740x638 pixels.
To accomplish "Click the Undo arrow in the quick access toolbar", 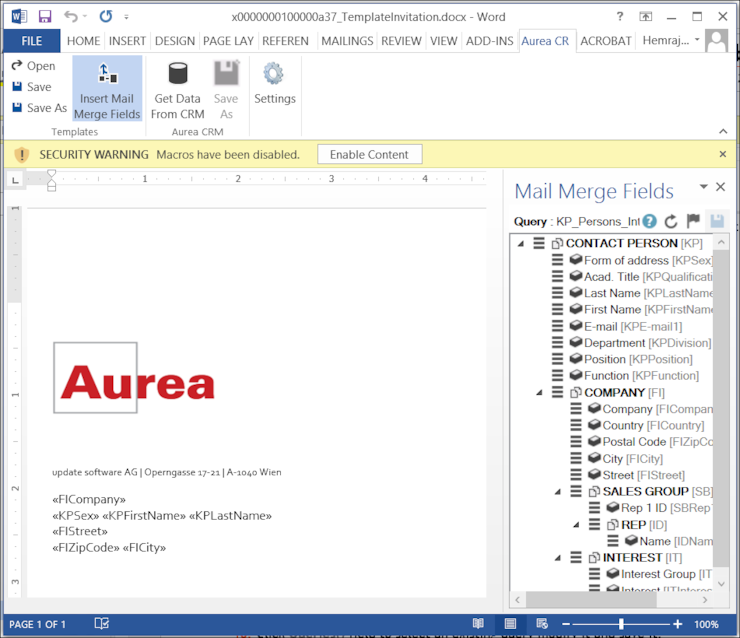I will pos(71,17).
